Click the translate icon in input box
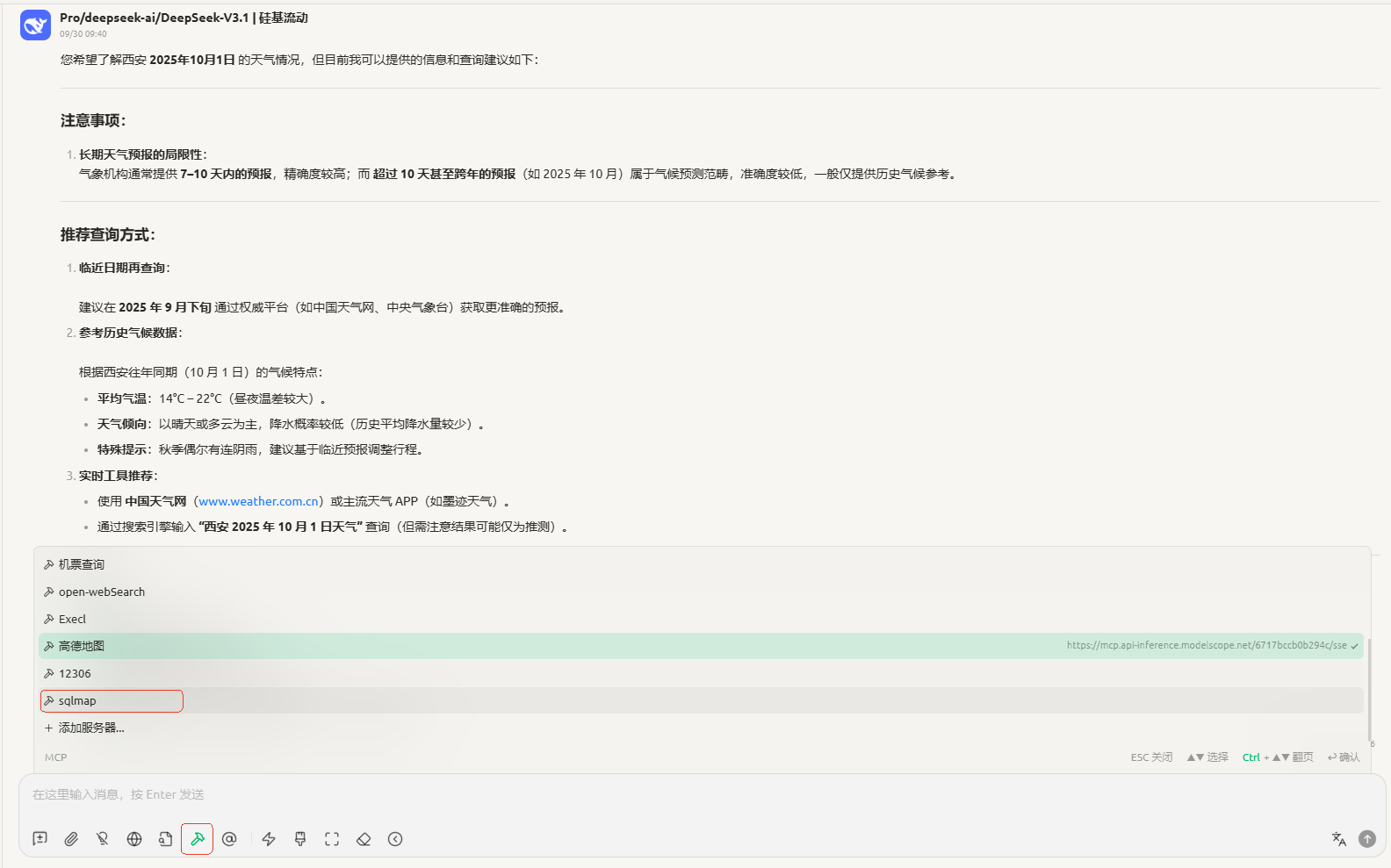 point(1338,839)
